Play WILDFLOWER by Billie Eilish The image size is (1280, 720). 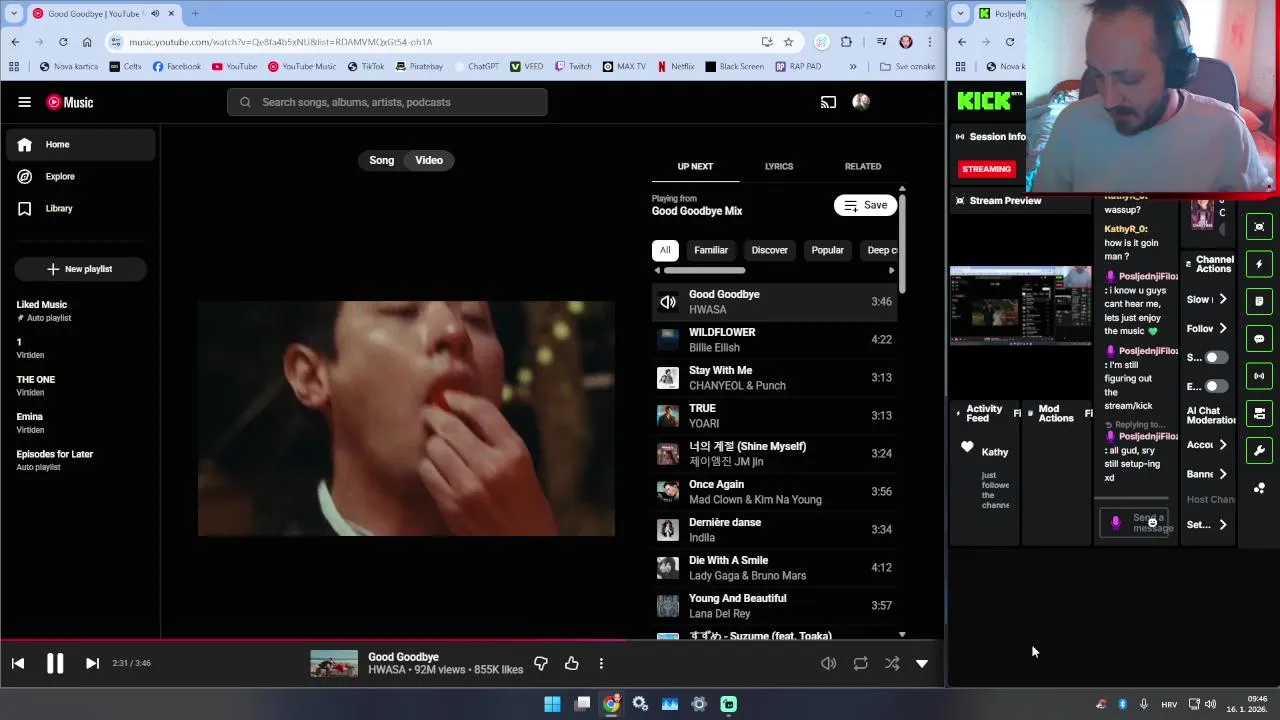[774, 340]
